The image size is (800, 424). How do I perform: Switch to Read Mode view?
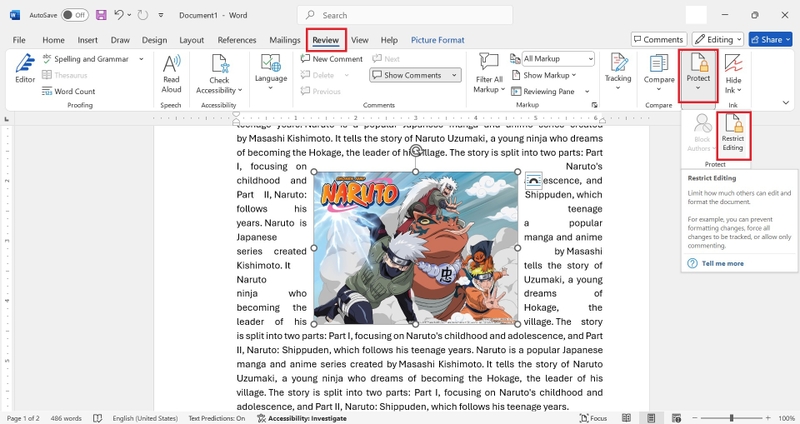(x=626, y=418)
